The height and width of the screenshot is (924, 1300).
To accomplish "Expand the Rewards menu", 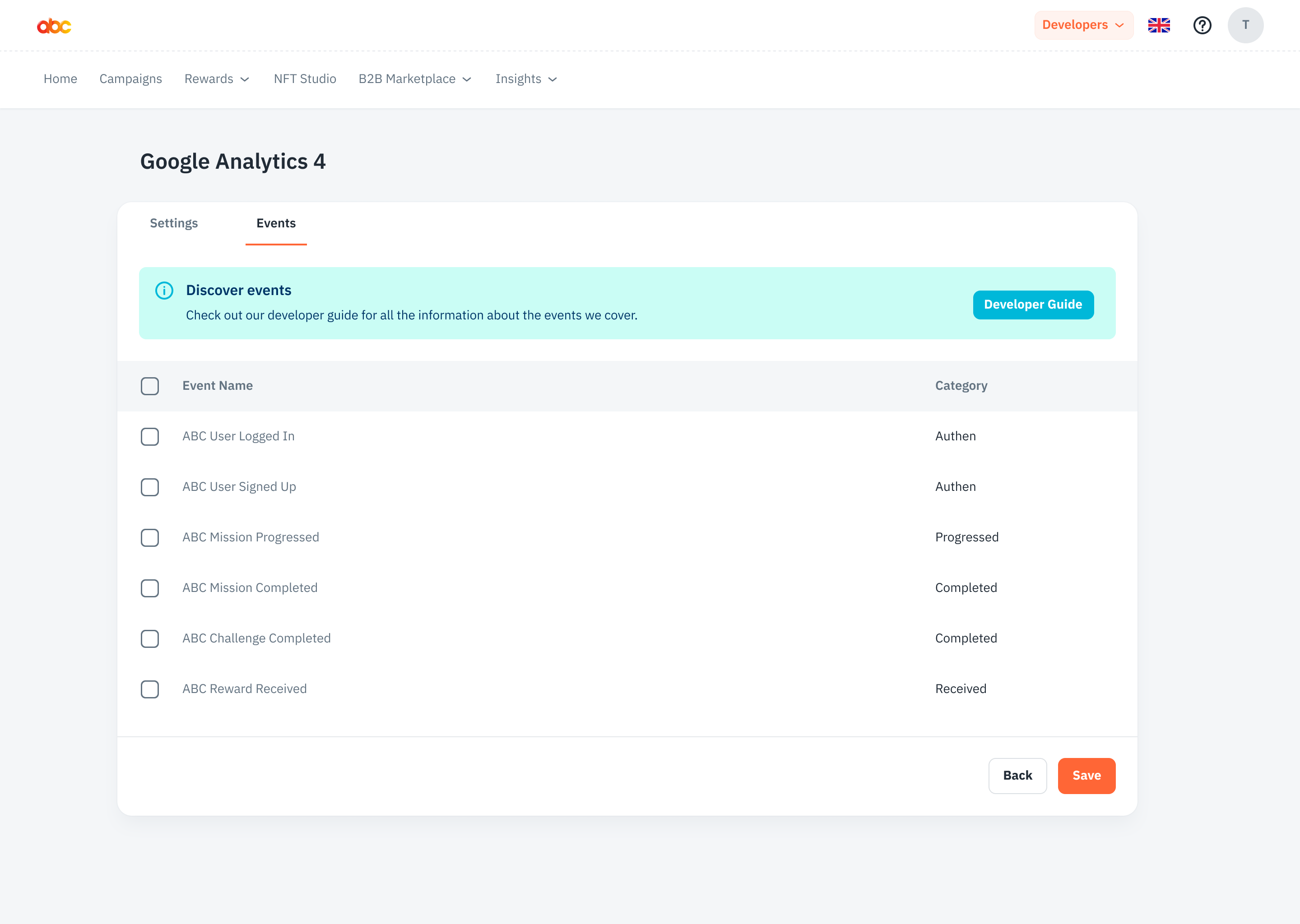I will tap(216, 79).
